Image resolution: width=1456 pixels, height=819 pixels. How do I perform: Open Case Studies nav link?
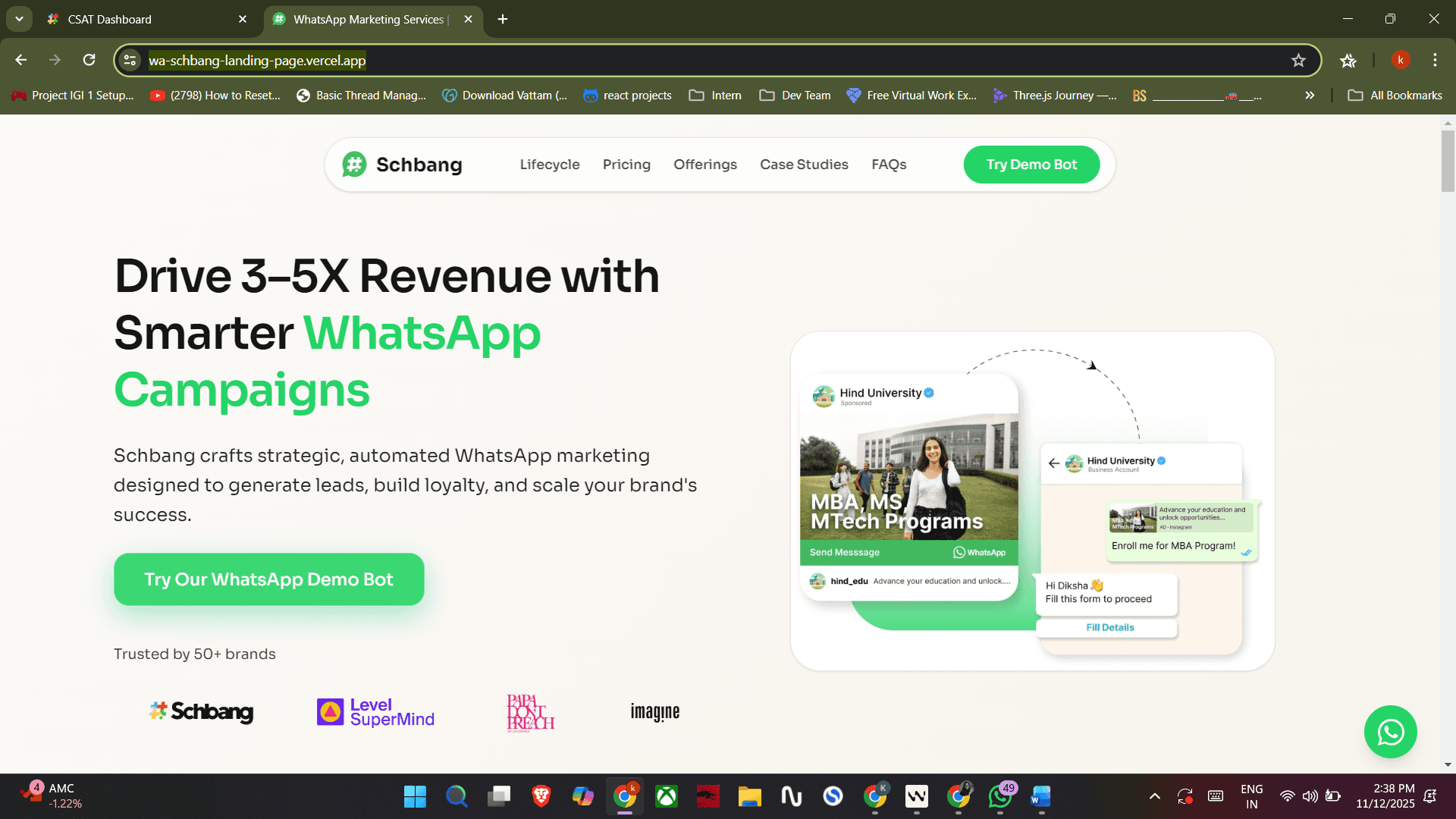pos(804,165)
